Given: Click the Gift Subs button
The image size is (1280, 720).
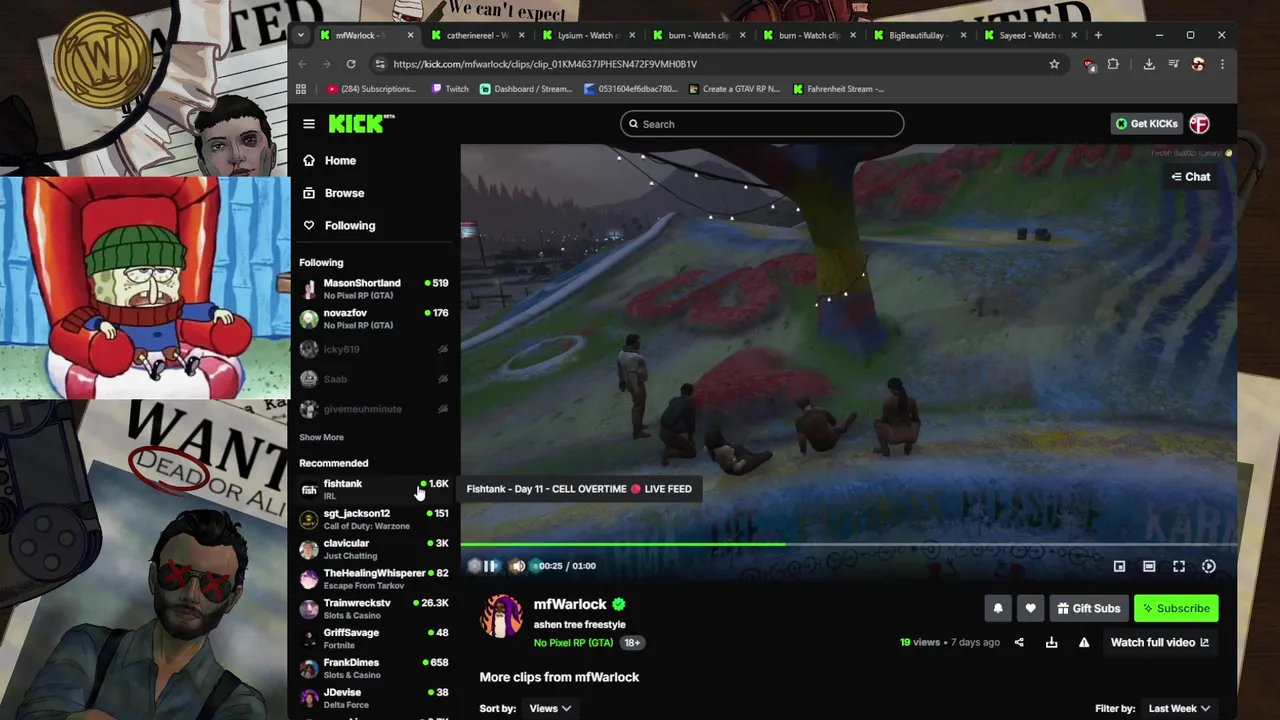Looking at the screenshot, I should point(1089,608).
